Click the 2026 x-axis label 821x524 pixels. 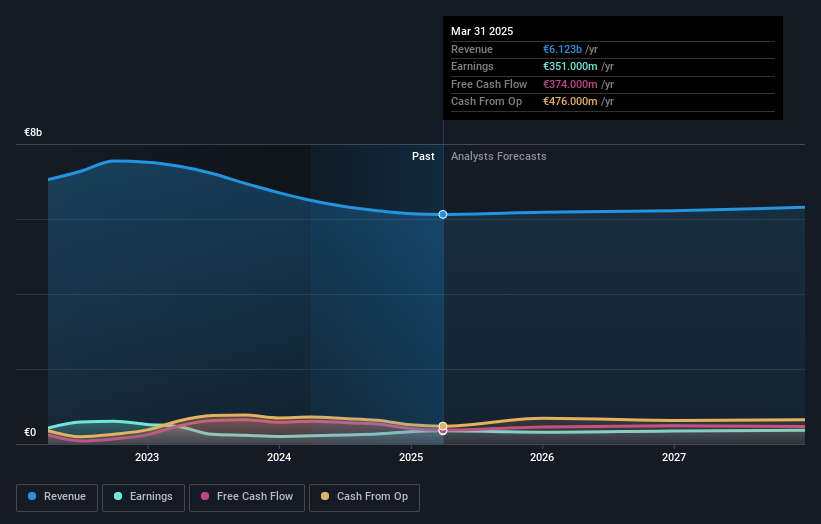(x=542, y=458)
